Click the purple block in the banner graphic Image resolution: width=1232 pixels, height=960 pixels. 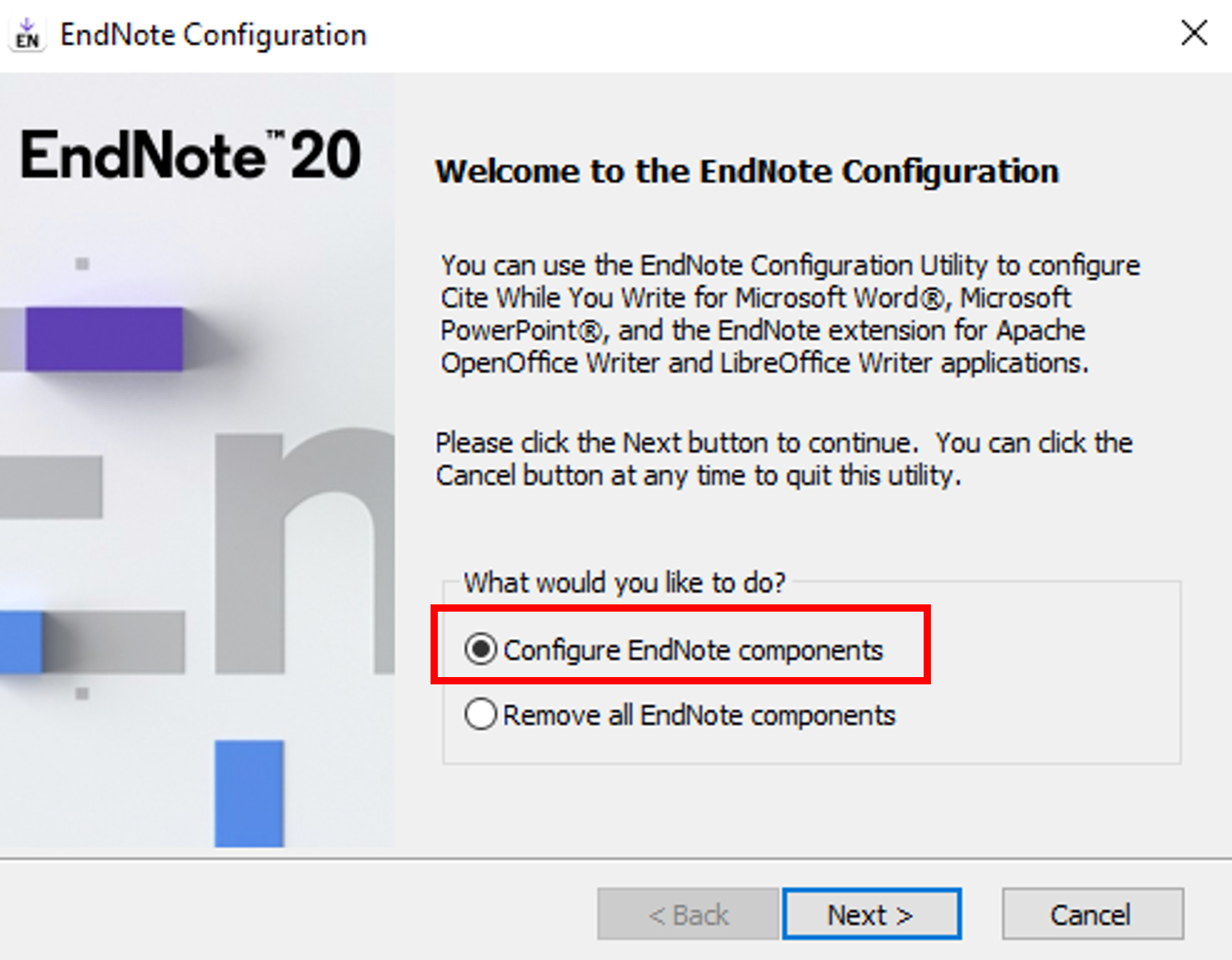click(104, 339)
